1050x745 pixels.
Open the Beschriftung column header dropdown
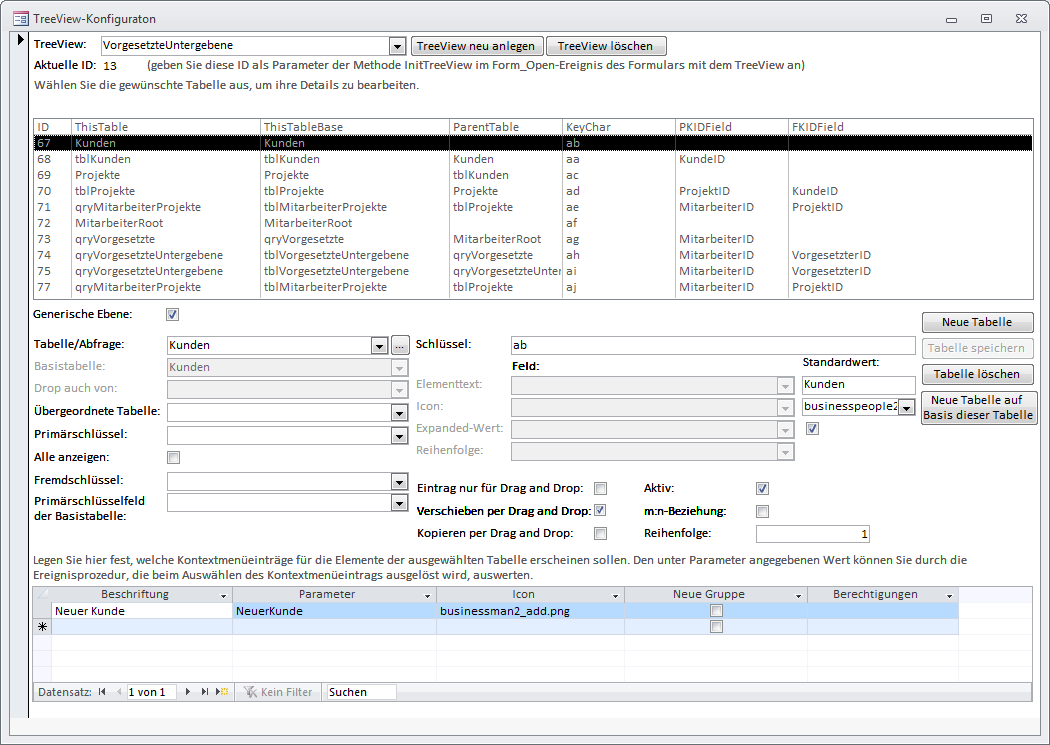point(224,595)
